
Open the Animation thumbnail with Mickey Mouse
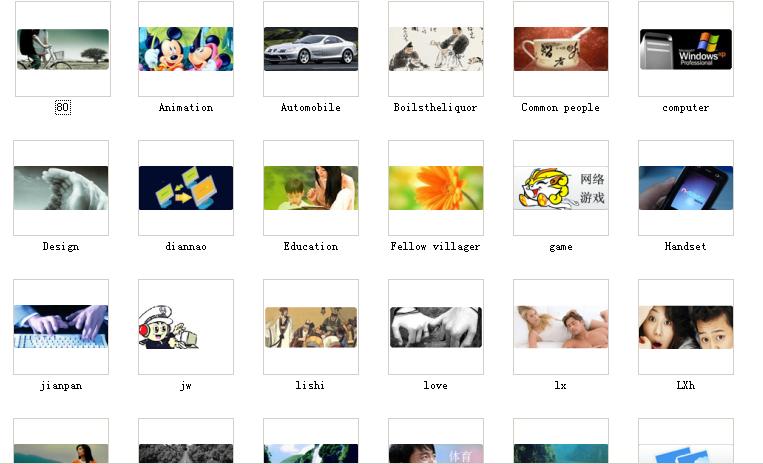point(186,49)
